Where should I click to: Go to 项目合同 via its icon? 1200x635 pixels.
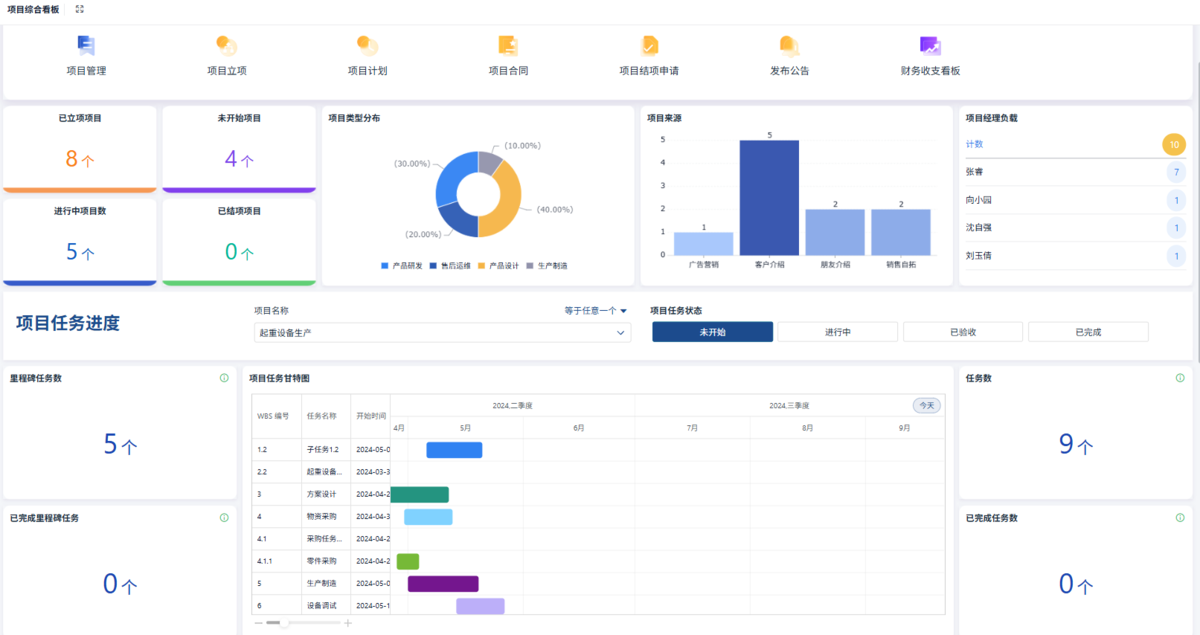pyautogui.click(x=508, y=46)
